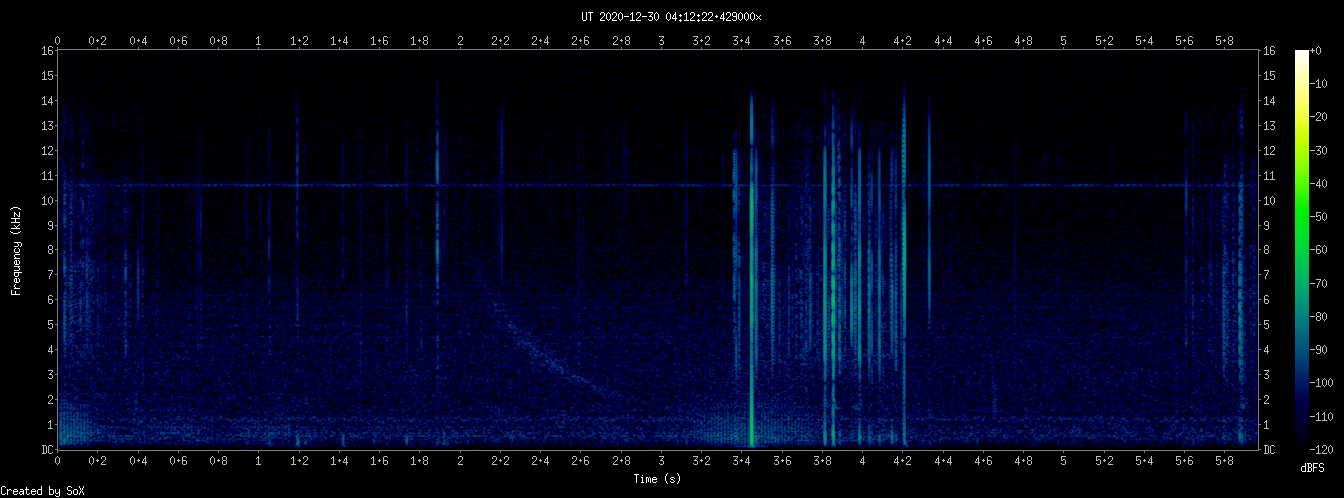Click the 10 kHz tick on right frequency axis

pyautogui.click(x=1270, y=201)
